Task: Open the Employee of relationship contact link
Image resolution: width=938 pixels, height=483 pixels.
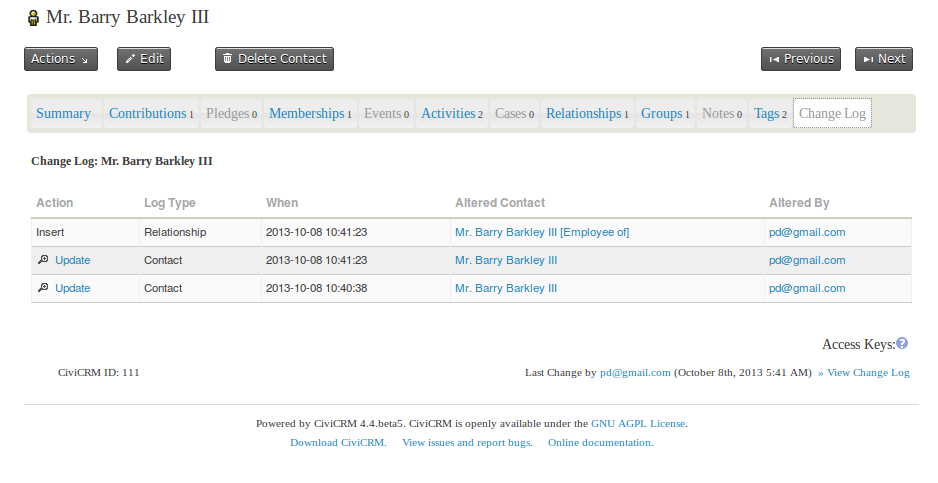Action: (x=542, y=232)
